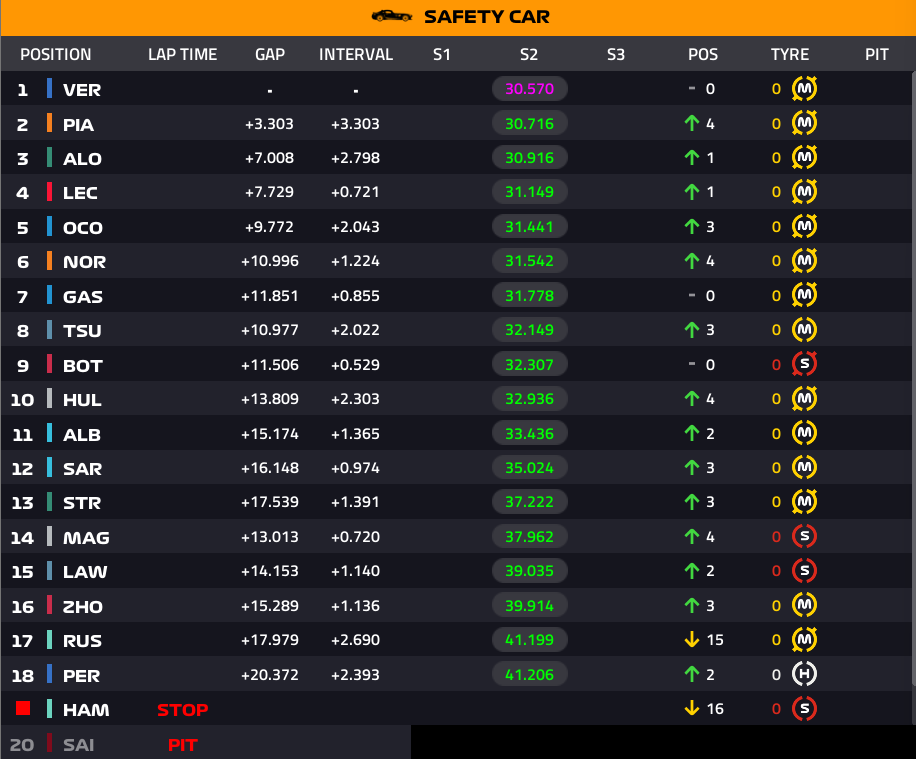Screen dimensions: 916x759
Task: Click VER's medium tyre icon
Action: click(x=804, y=89)
